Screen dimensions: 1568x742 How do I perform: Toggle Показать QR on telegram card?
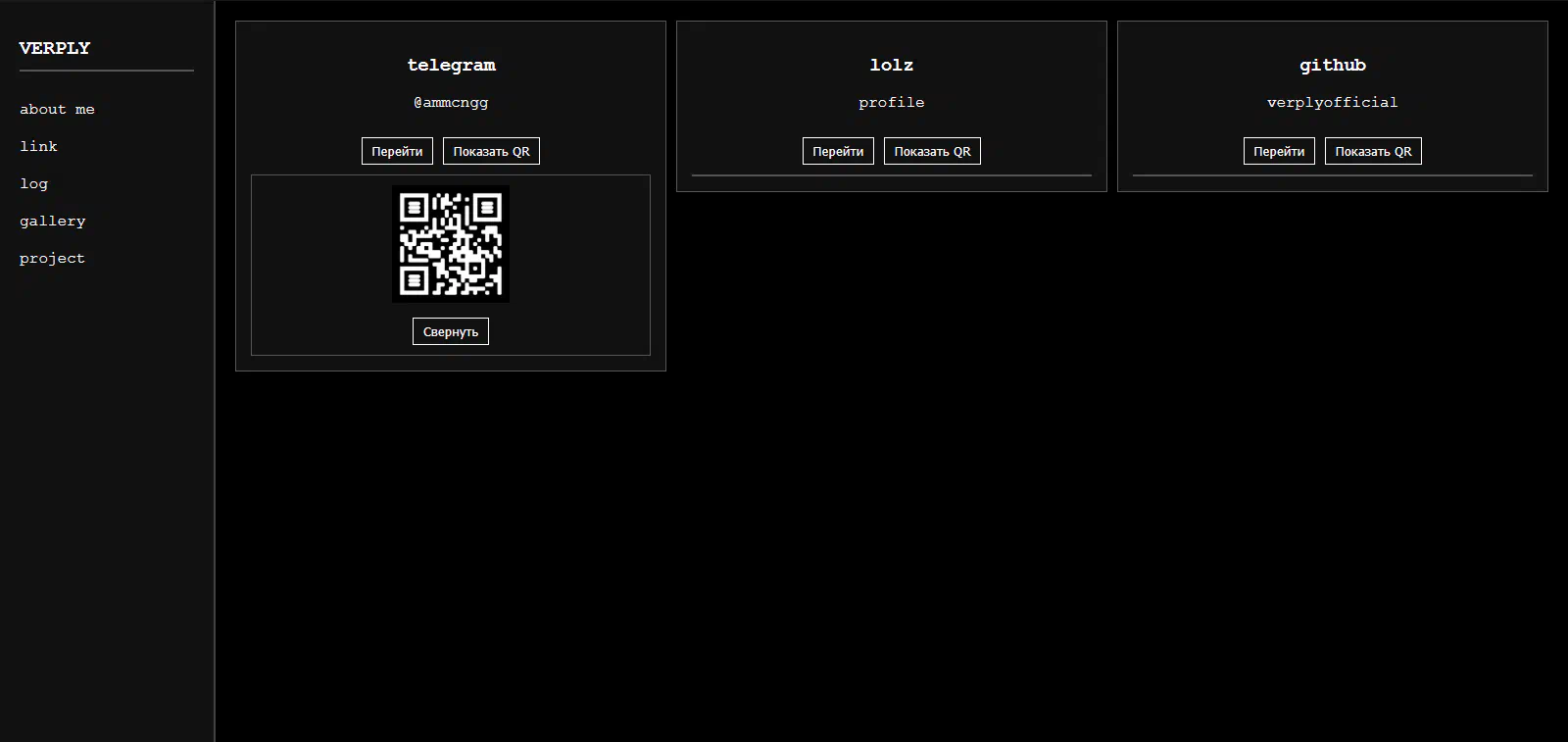pyautogui.click(x=491, y=151)
